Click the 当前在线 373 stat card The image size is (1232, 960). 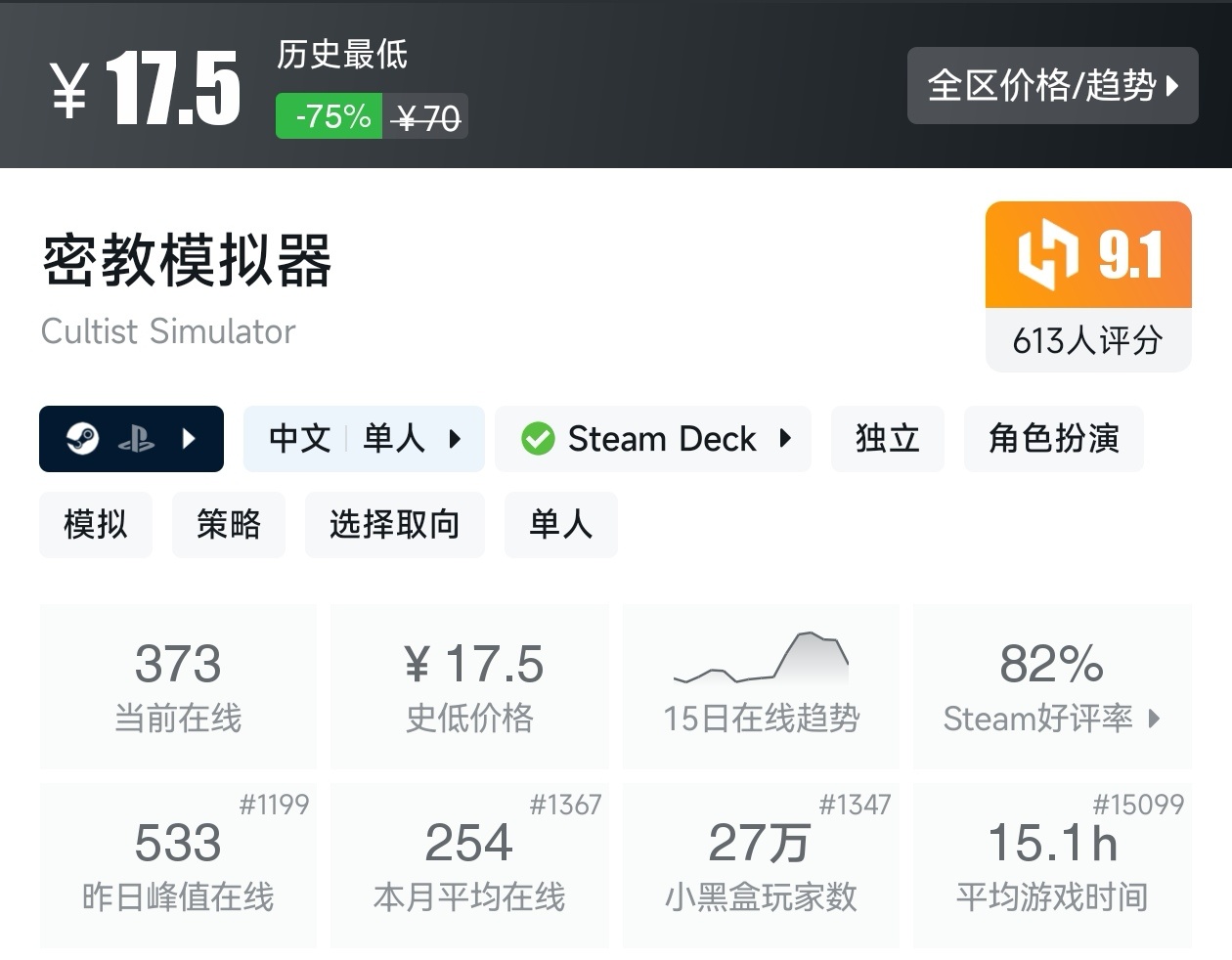pos(178,684)
